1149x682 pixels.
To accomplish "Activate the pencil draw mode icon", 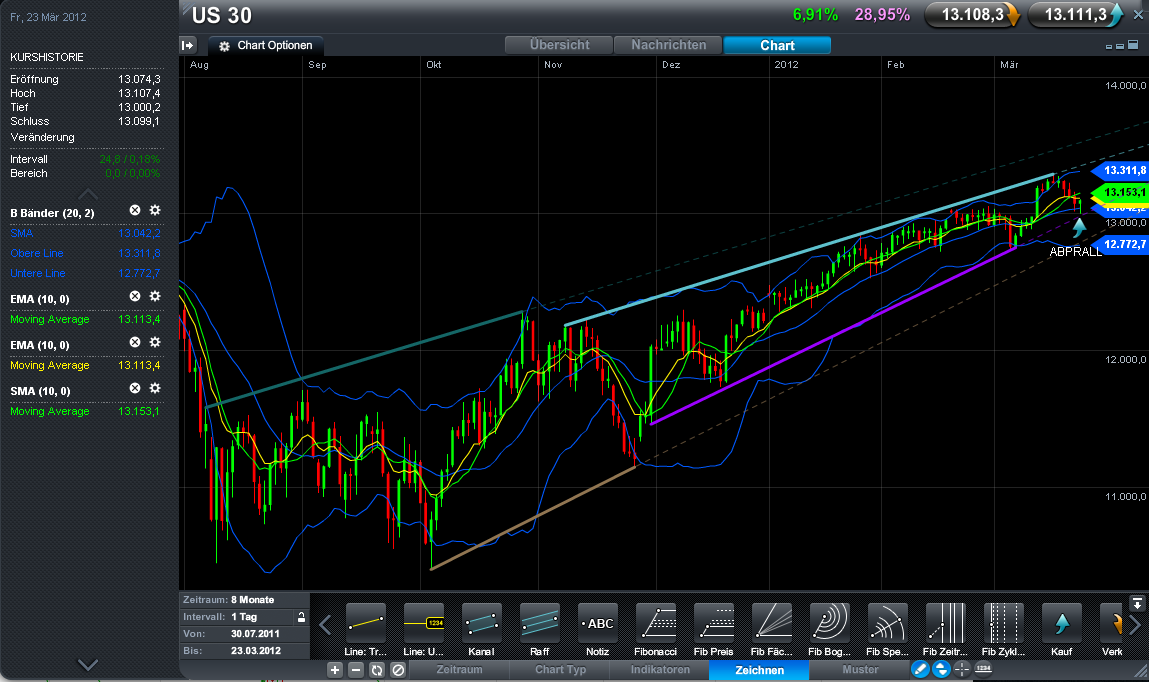I will point(920,669).
